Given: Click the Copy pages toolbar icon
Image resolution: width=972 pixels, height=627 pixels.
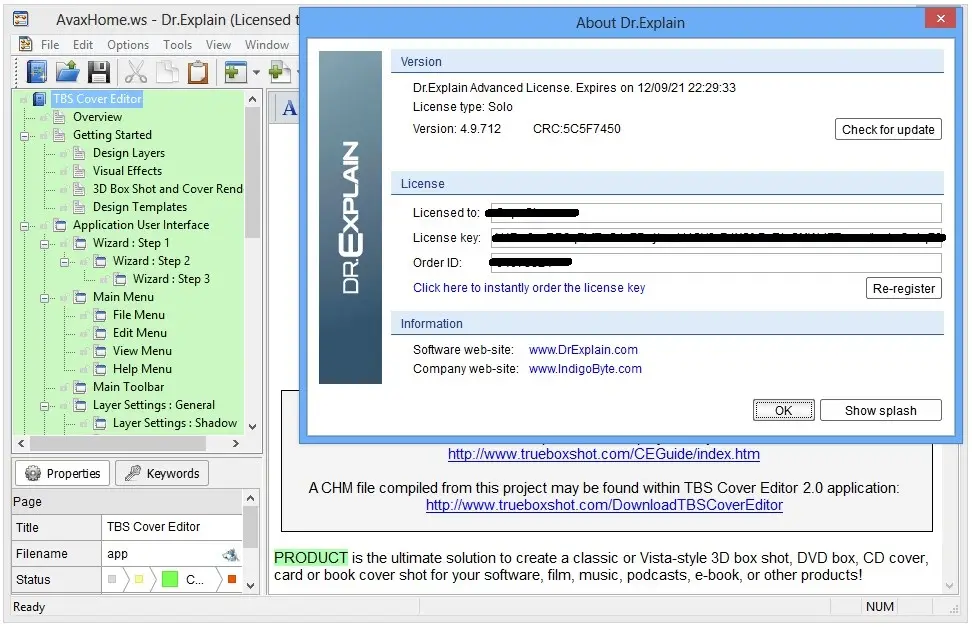Looking at the screenshot, I should [x=167, y=72].
